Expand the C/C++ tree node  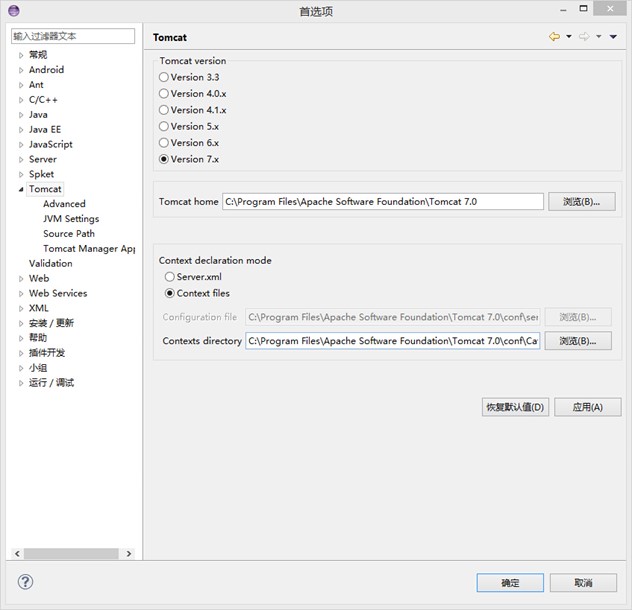tap(21, 100)
